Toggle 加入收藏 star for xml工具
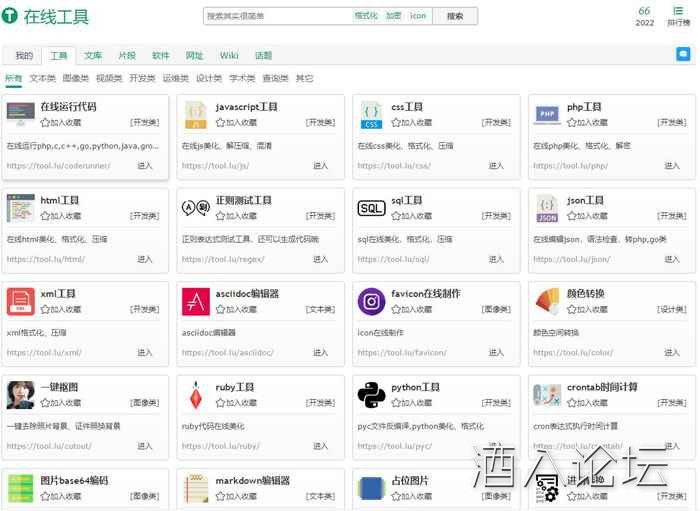The image size is (700, 511). (45, 309)
